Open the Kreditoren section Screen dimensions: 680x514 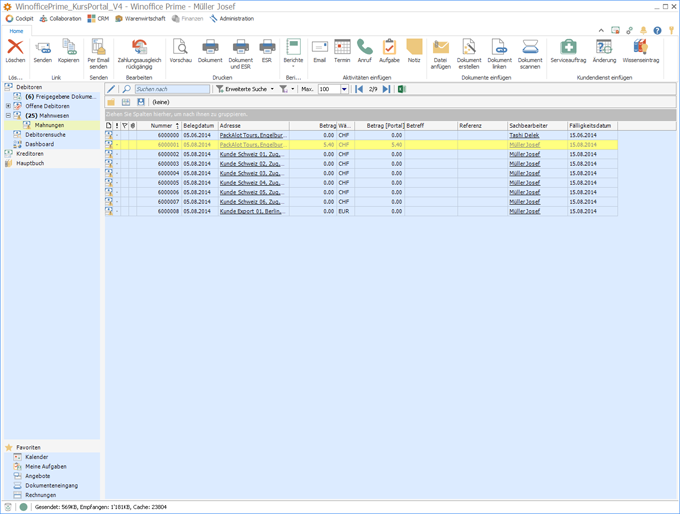30,154
